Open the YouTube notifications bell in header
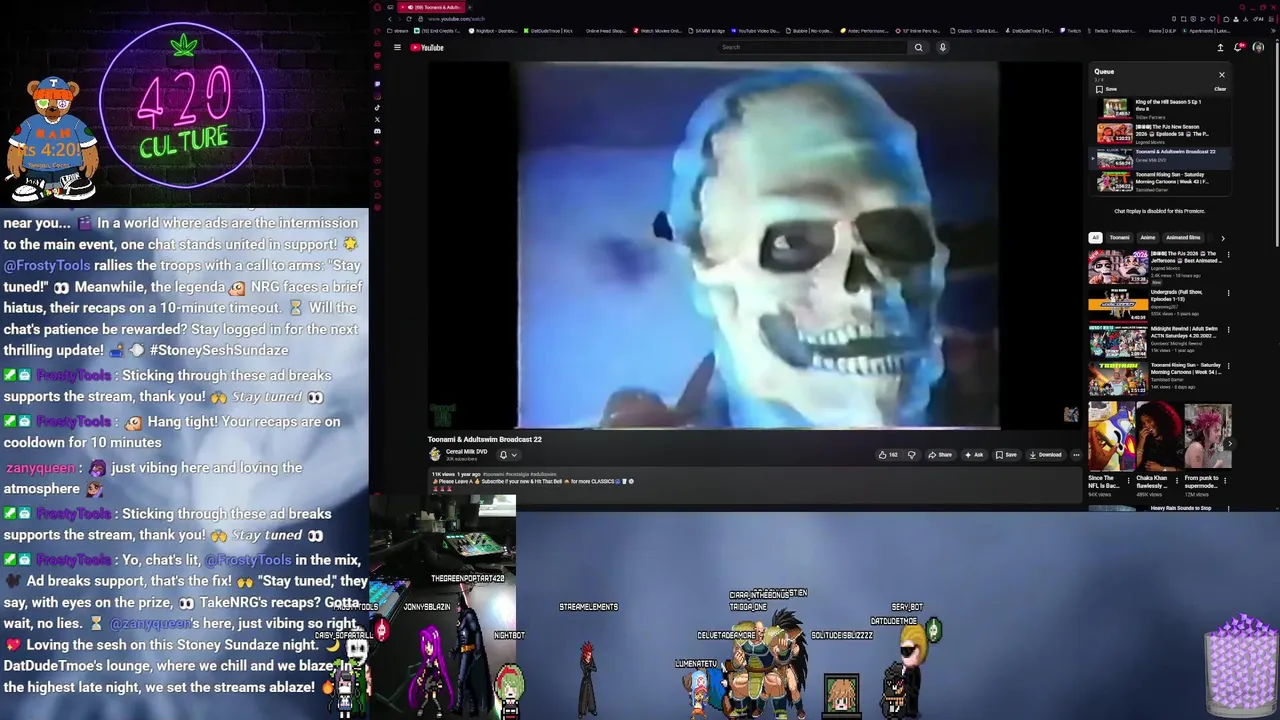The width and height of the screenshot is (1280, 720). (1239, 47)
